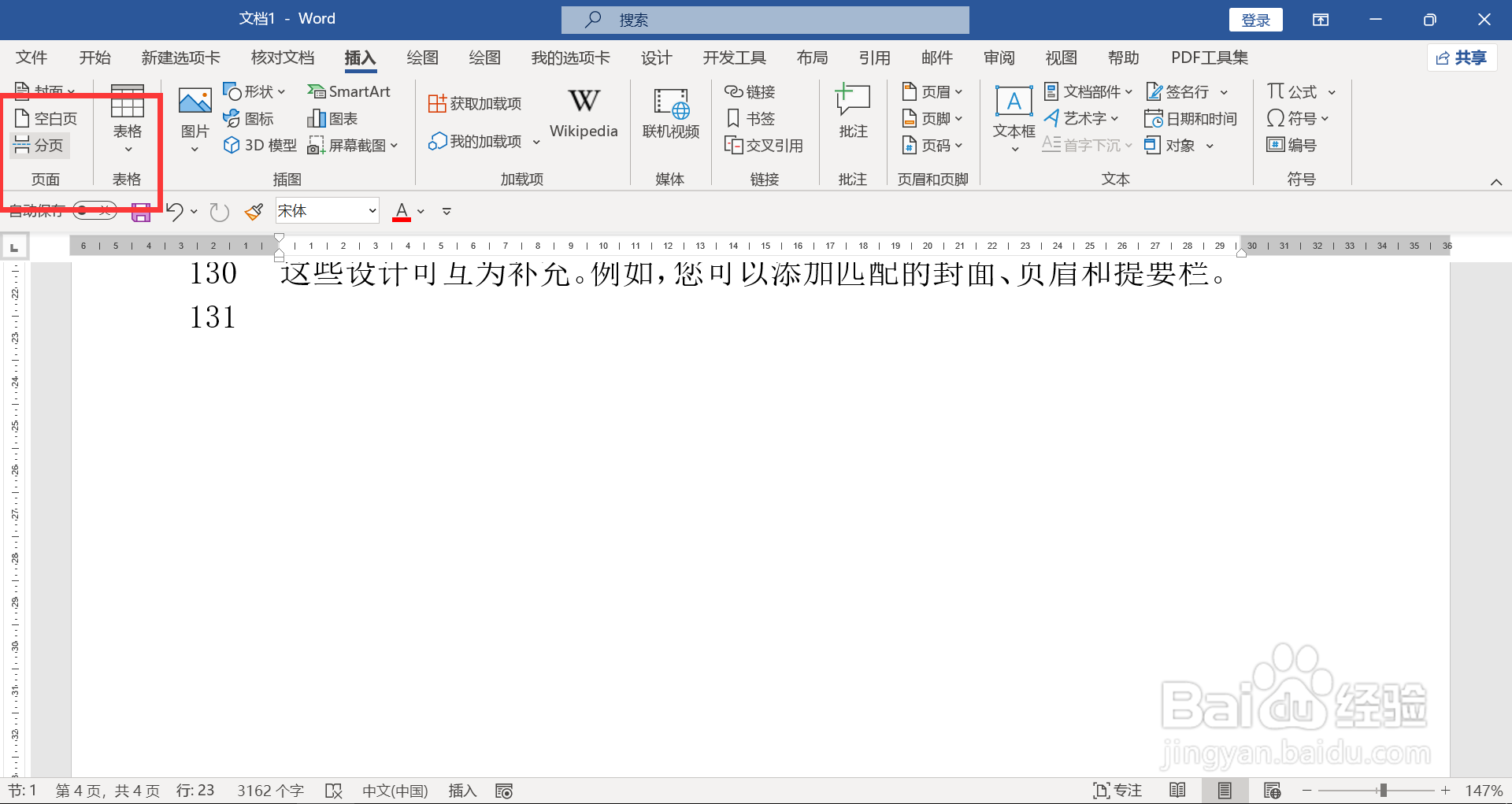Open the 宋体 font name box
Viewport: 1512px width, 804px height.
(328, 211)
